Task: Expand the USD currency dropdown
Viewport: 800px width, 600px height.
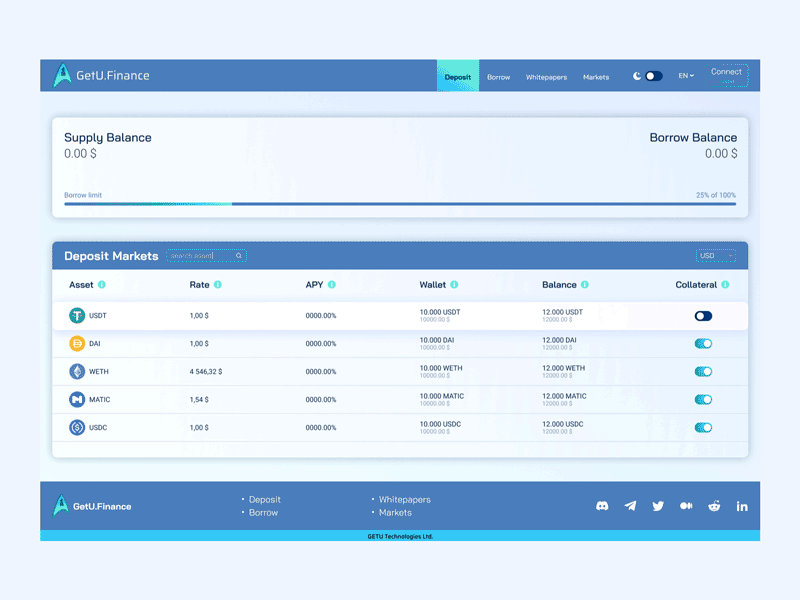Action: pos(715,256)
